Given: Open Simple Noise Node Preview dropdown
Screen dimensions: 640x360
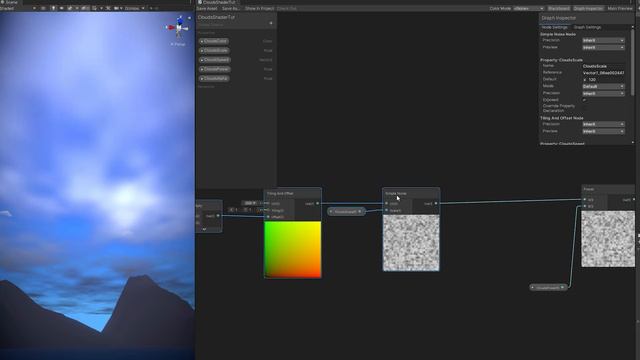Looking at the screenshot, I should (x=603, y=47).
